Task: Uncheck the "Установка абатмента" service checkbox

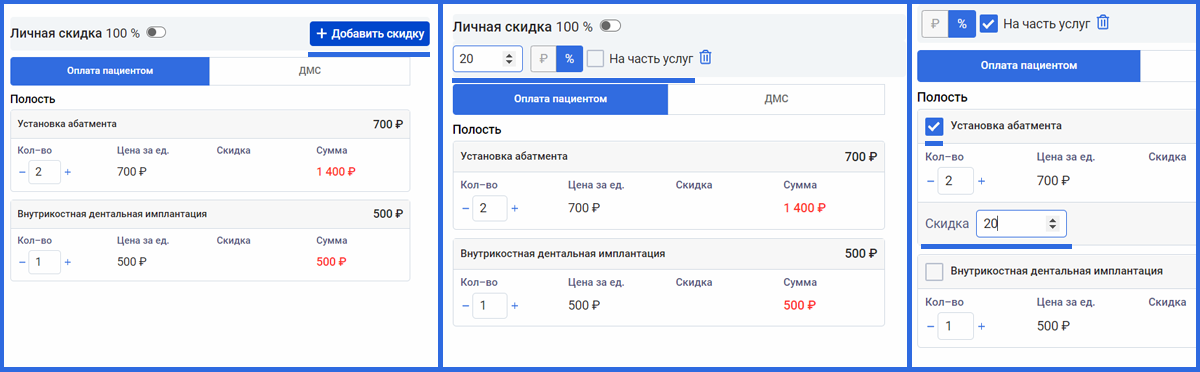Action: [935, 126]
